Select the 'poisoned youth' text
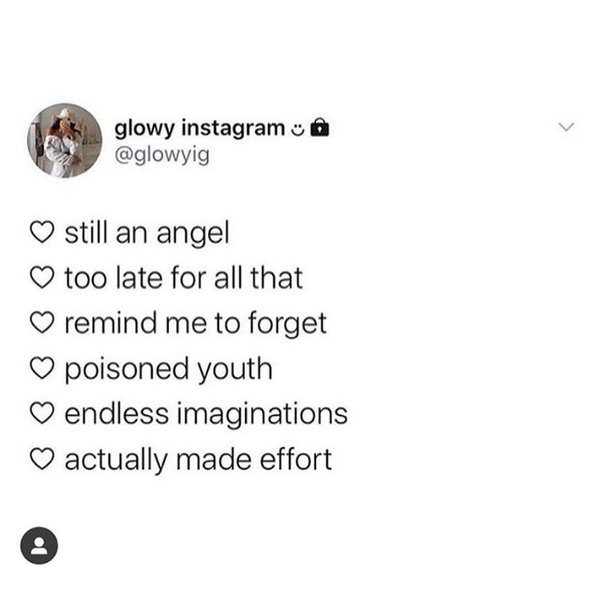Image resolution: width=600 pixels, height=600 pixels. point(168,370)
